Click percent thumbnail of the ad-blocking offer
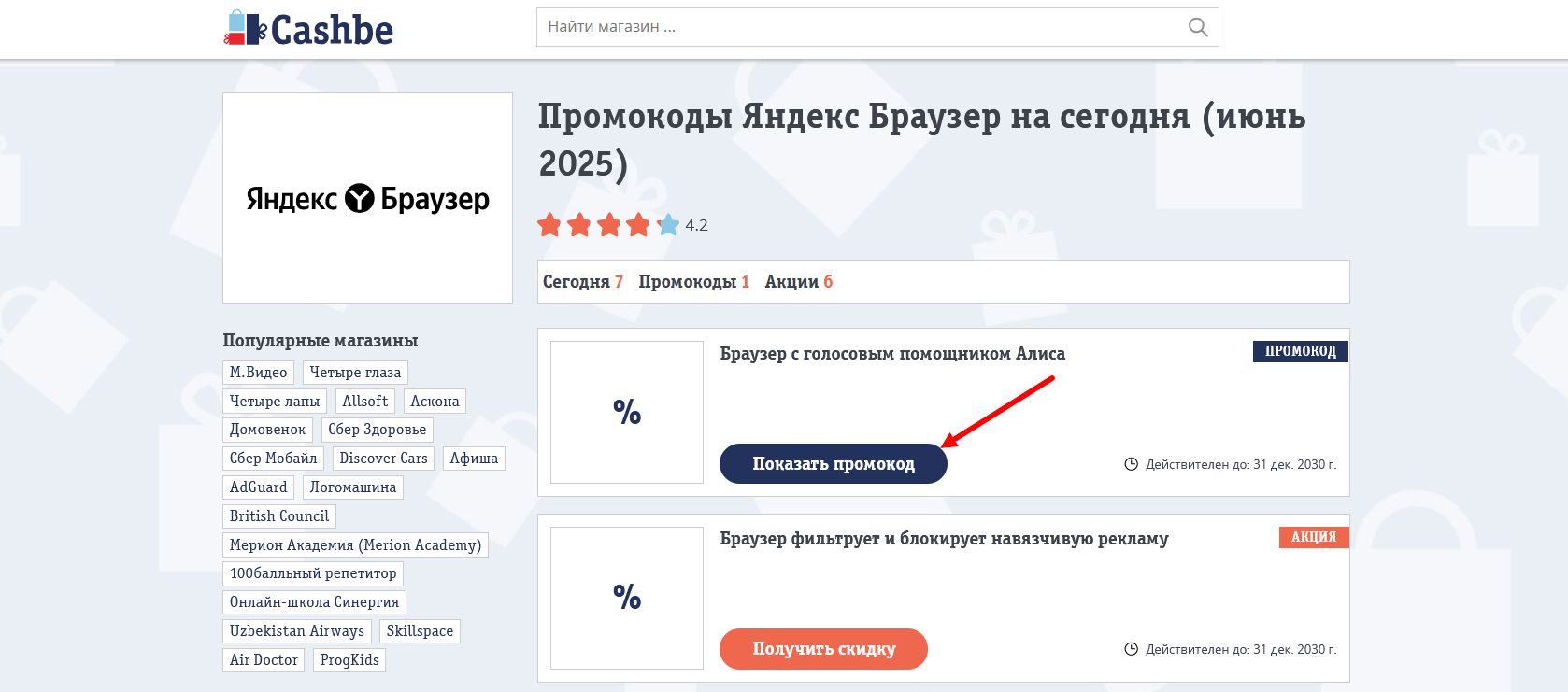This screenshot has height=692, width=1568. (x=627, y=598)
